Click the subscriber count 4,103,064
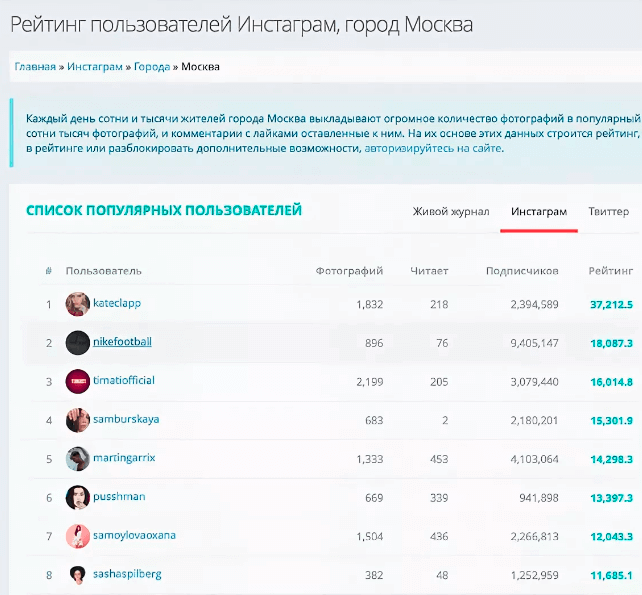642x595 pixels. tap(534, 459)
